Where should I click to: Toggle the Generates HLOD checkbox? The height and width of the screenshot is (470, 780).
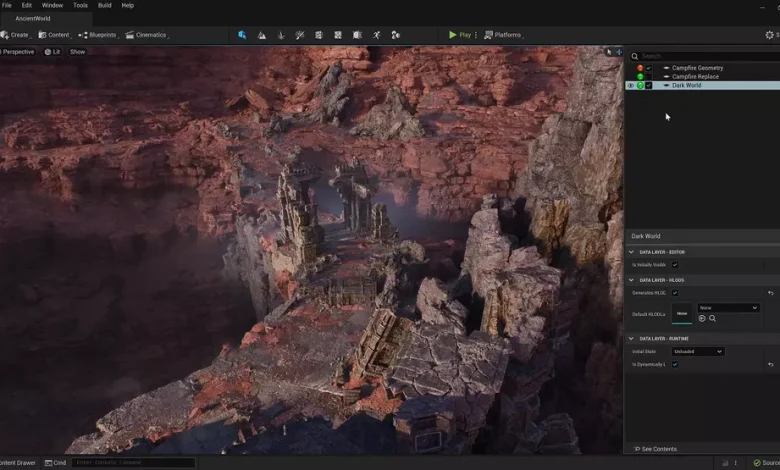coord(674,293)
